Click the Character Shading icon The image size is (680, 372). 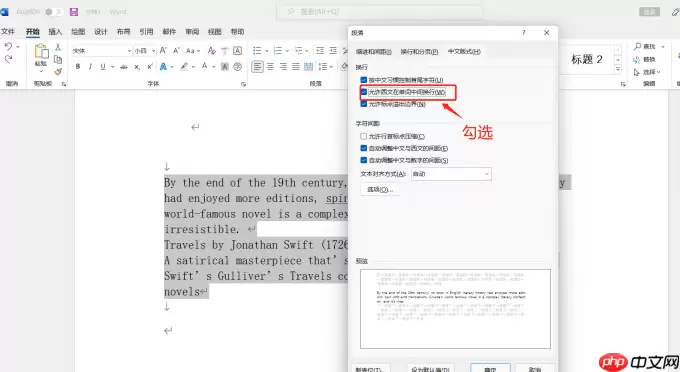click(x=225, y=67)
